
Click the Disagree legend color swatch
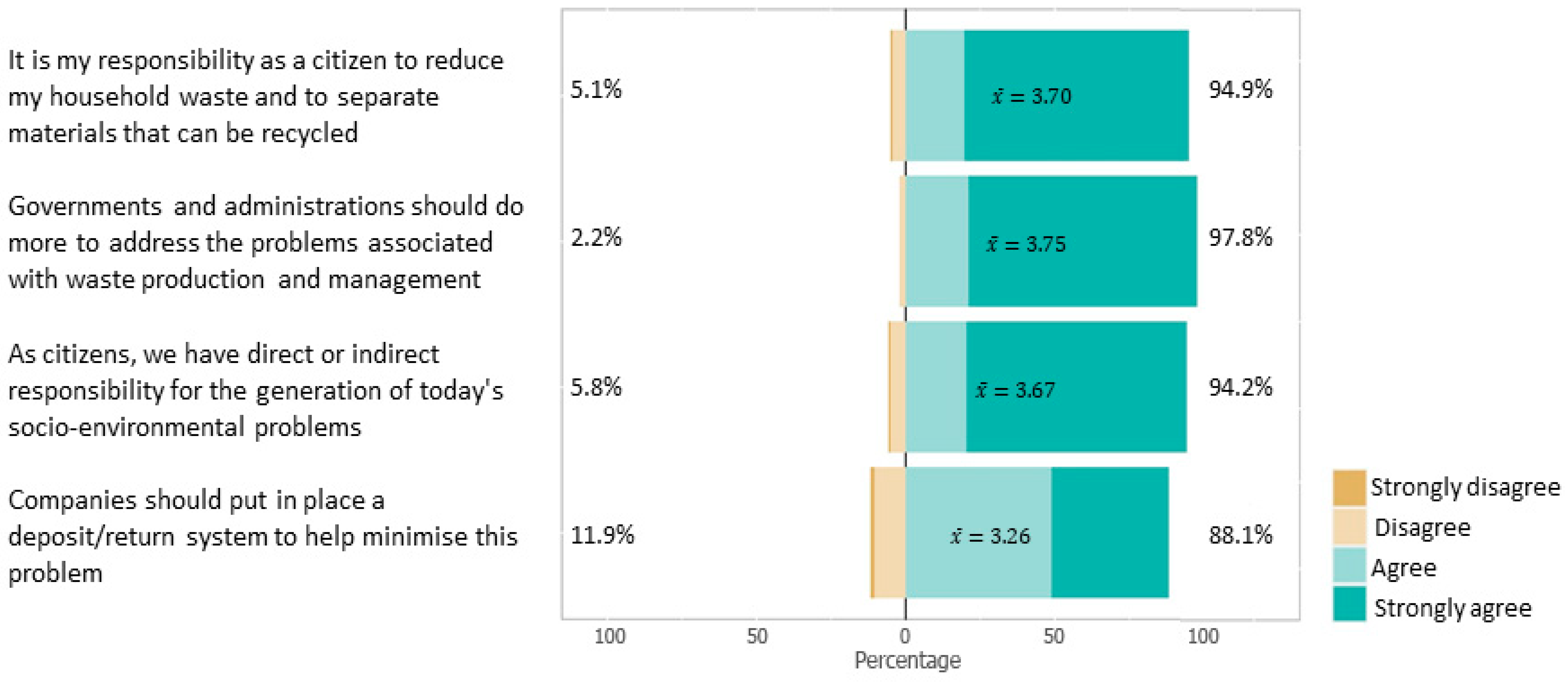click(x=1349, y=527)
